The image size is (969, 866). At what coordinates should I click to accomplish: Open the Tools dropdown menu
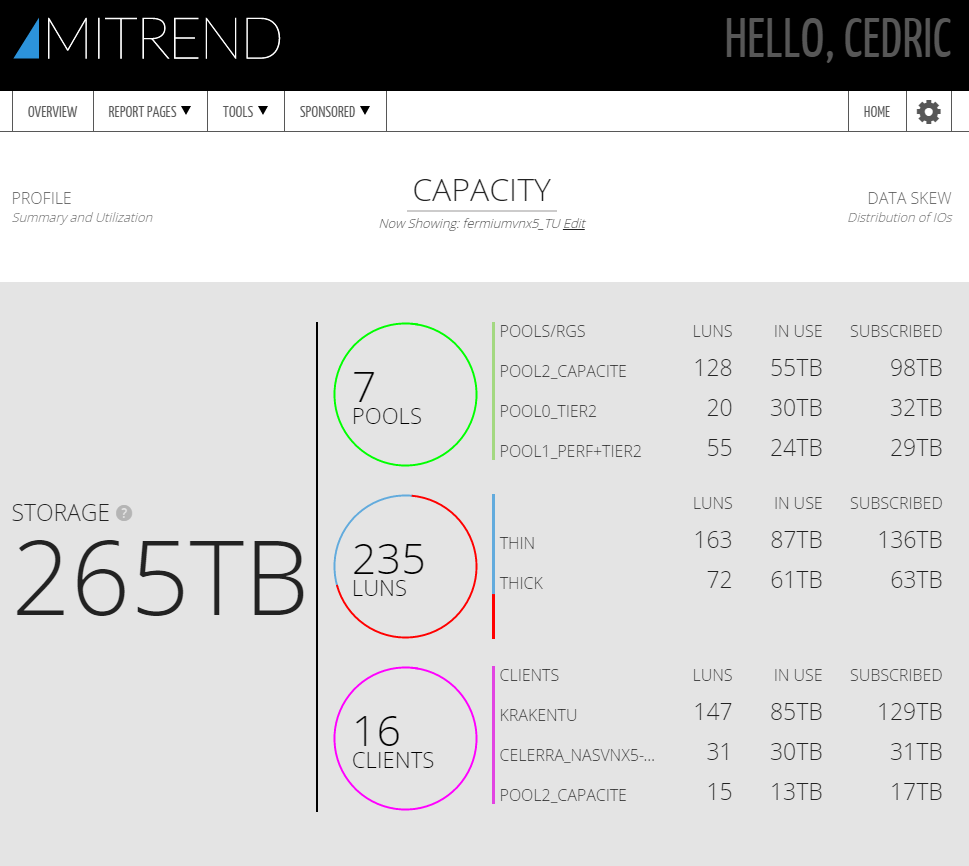point(246,112)
